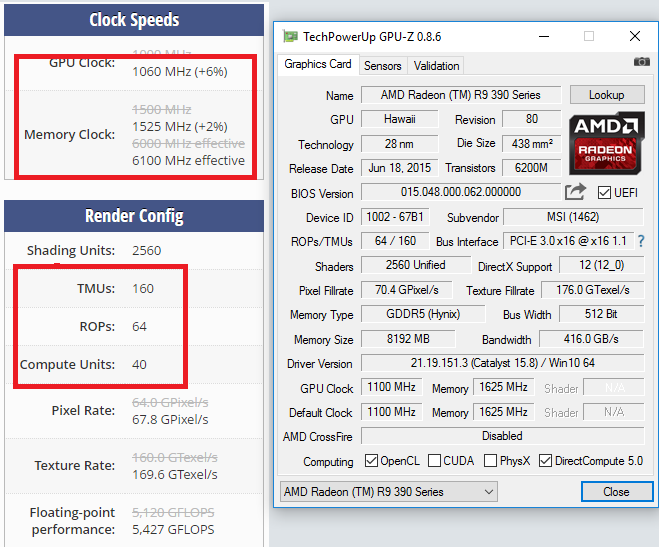Viewport: 659px width, 547px height.
Task: Click the 5,427 GFLOPS performance value
Action: (173, 530)
